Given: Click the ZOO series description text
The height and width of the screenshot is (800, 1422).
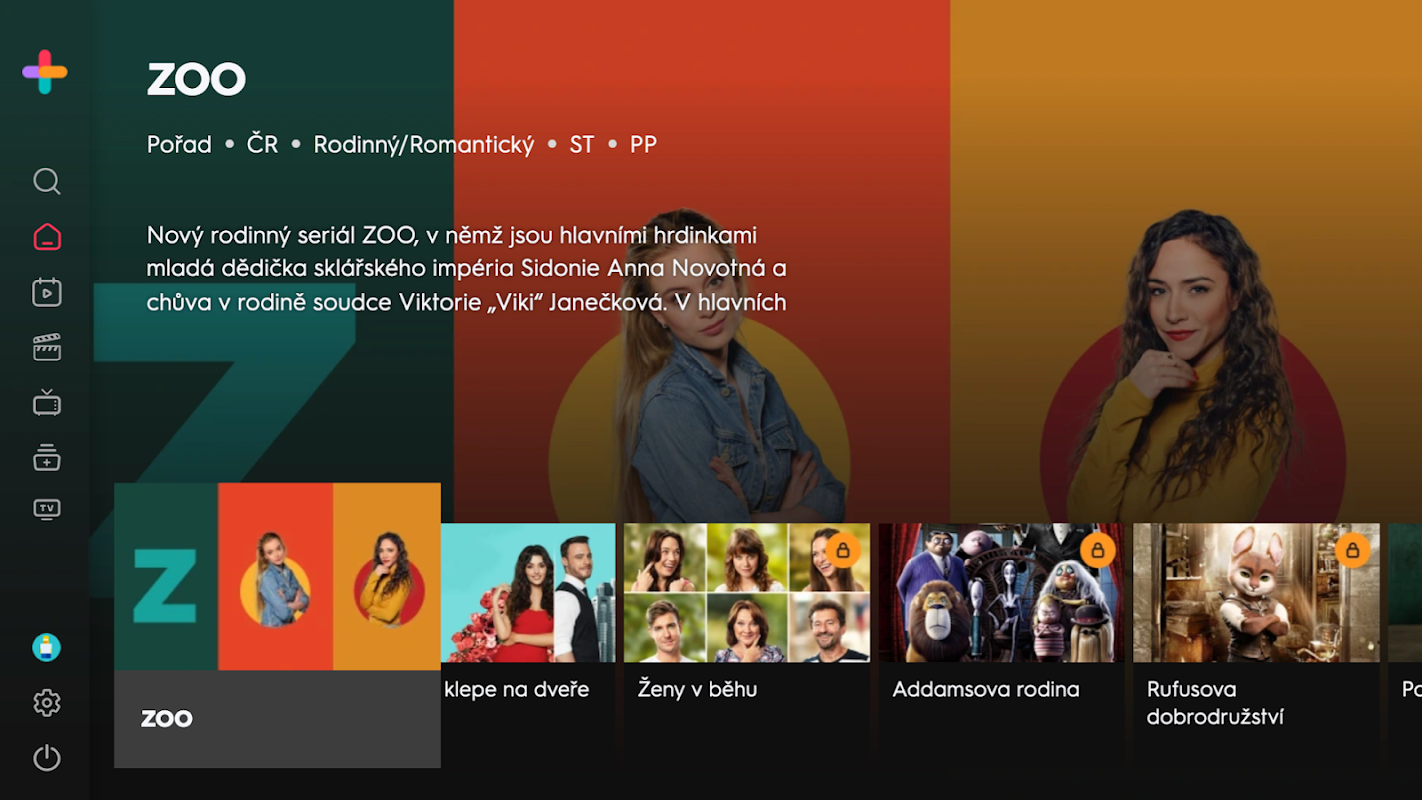Looking at the screenshot, I should (467, 268).
